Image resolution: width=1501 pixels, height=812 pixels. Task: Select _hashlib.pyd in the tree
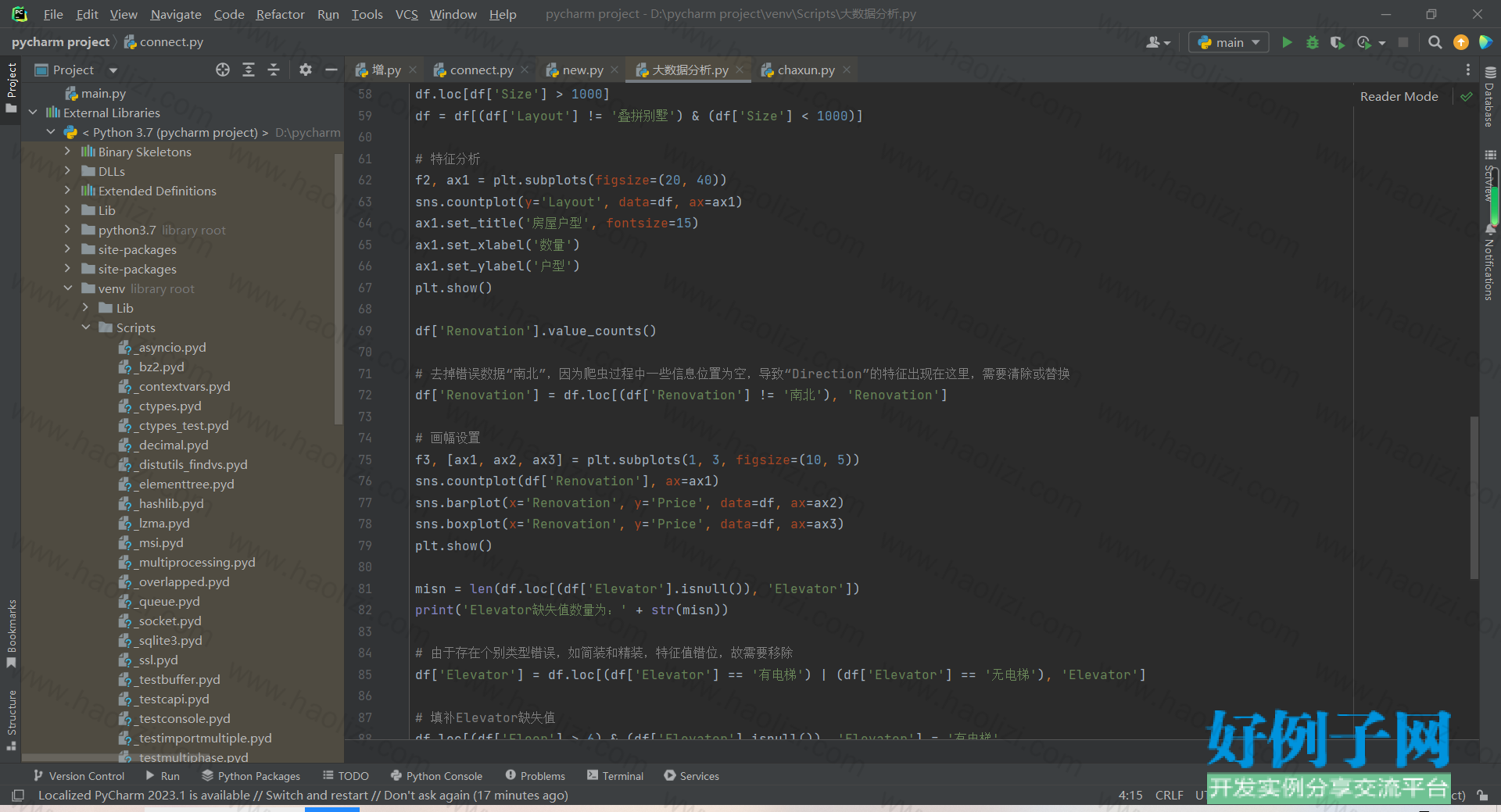pyautogui.click(x=162, y=503)
